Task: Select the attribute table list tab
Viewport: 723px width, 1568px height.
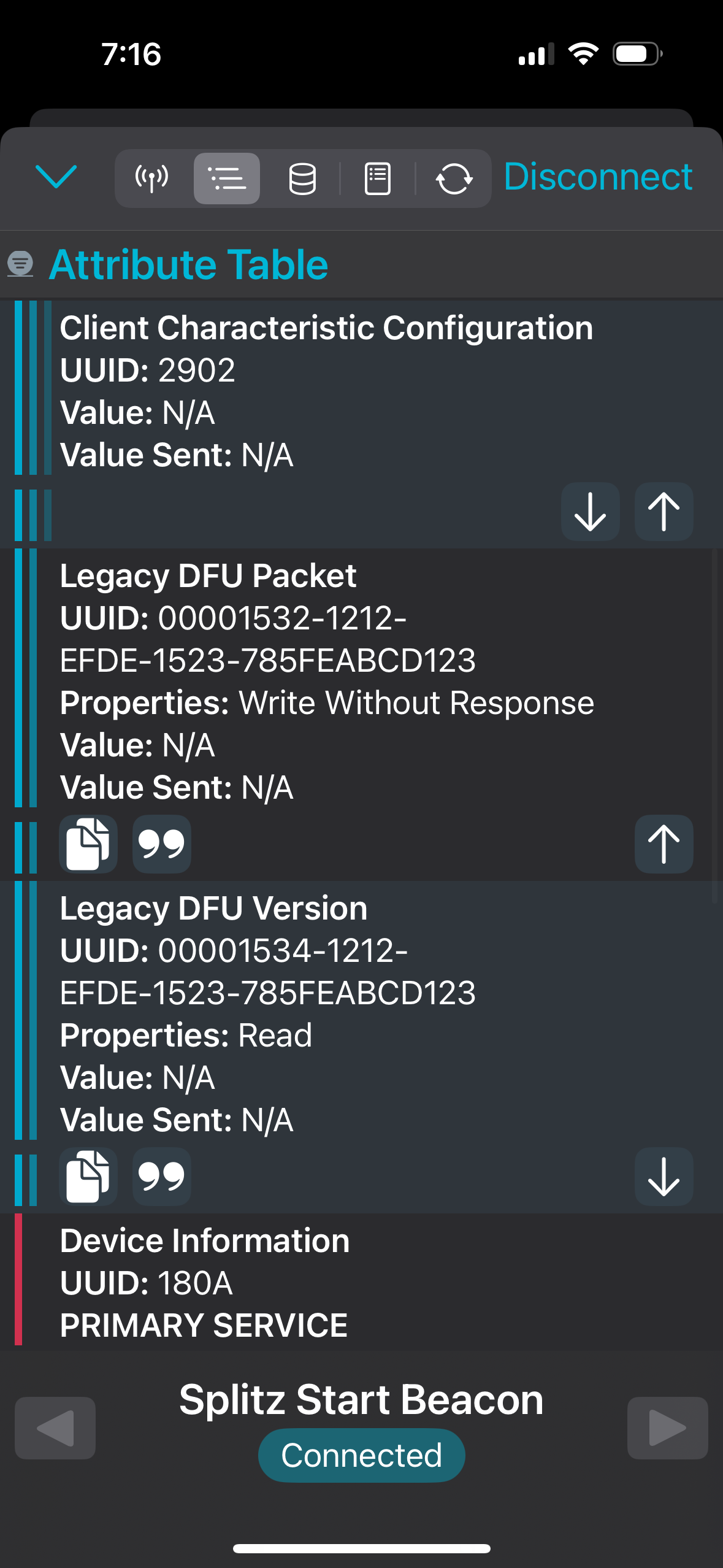Action: click(x=227, y=179)
